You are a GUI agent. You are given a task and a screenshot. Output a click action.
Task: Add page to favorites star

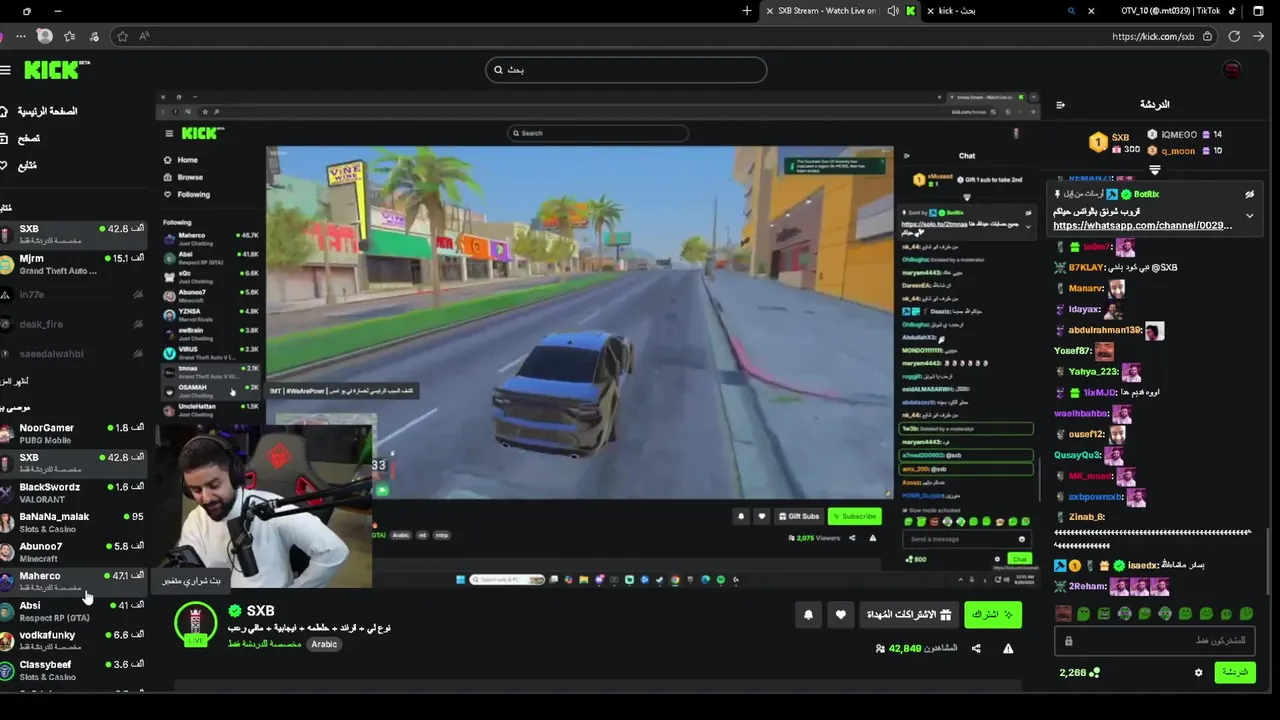[122, 36]
